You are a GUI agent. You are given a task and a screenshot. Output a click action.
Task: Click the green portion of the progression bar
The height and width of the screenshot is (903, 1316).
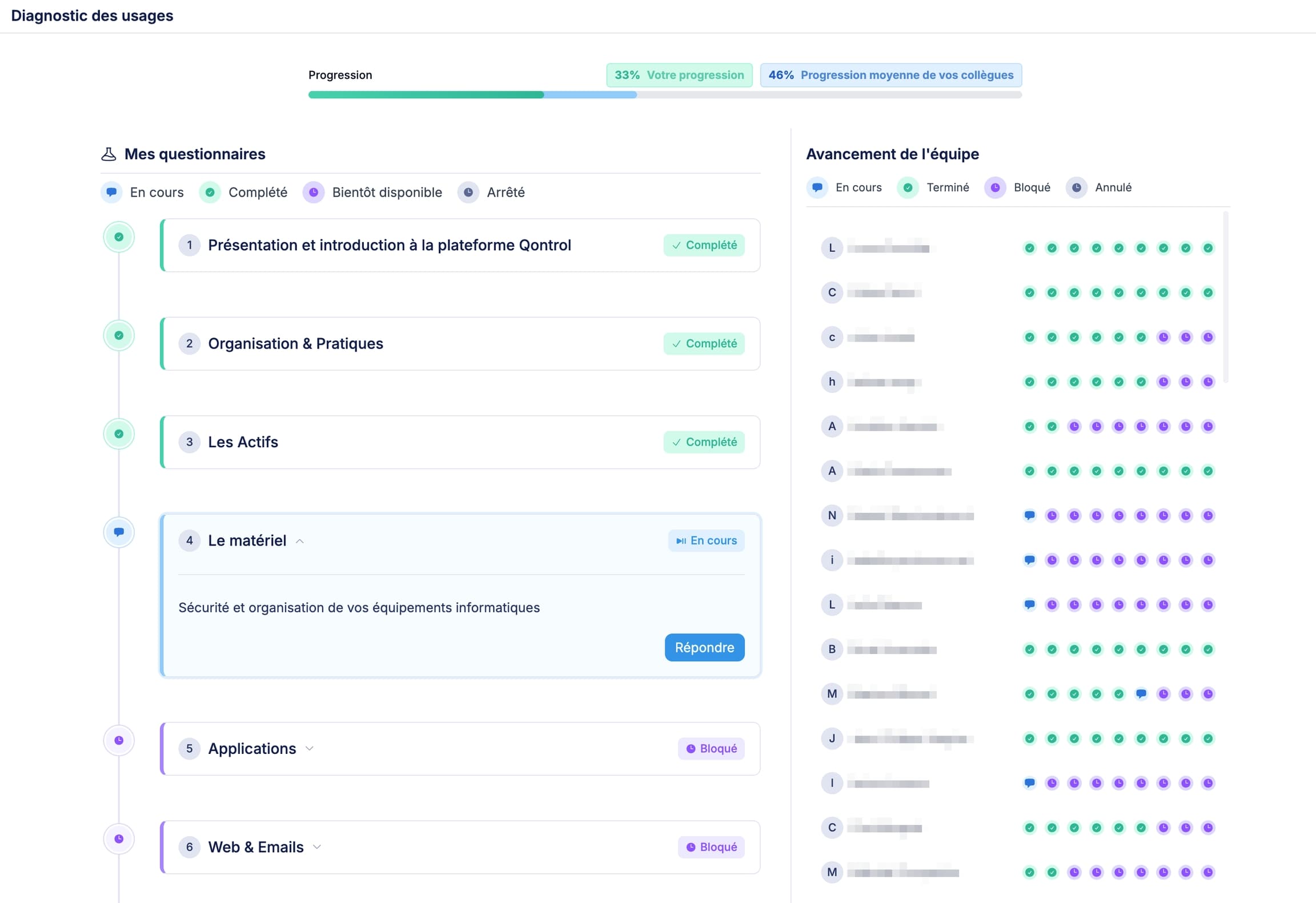426,95
